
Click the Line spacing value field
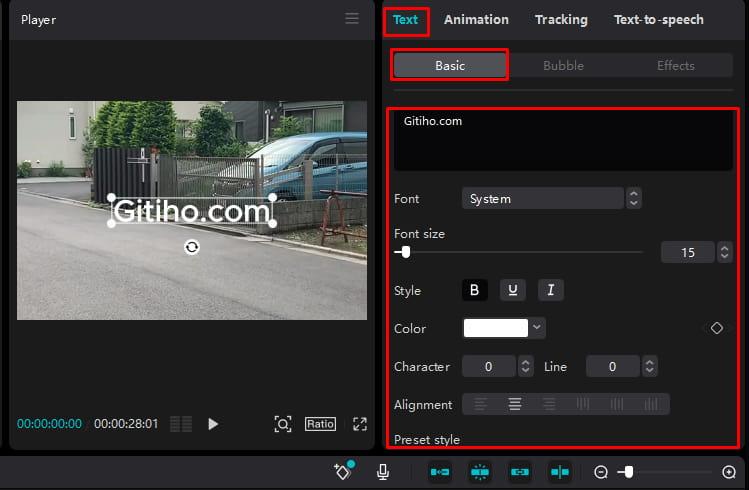click(612, 366)
